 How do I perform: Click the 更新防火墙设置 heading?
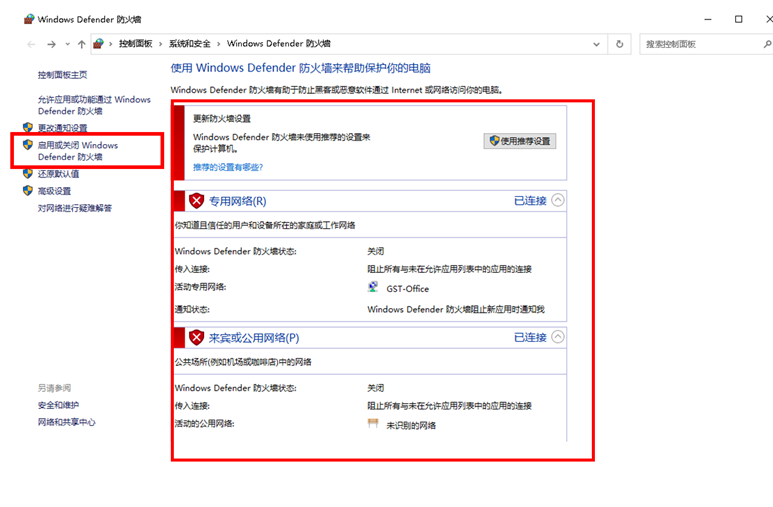(222, 118)
